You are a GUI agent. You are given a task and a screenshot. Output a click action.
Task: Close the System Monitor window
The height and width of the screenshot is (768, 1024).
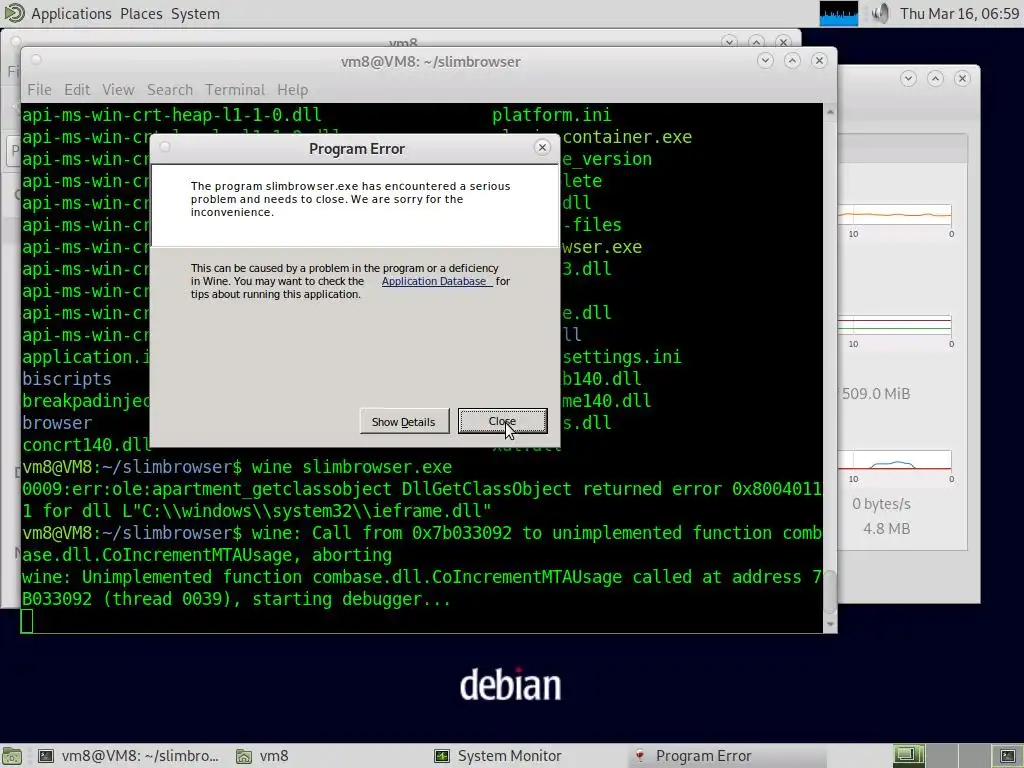click(962, 78)
